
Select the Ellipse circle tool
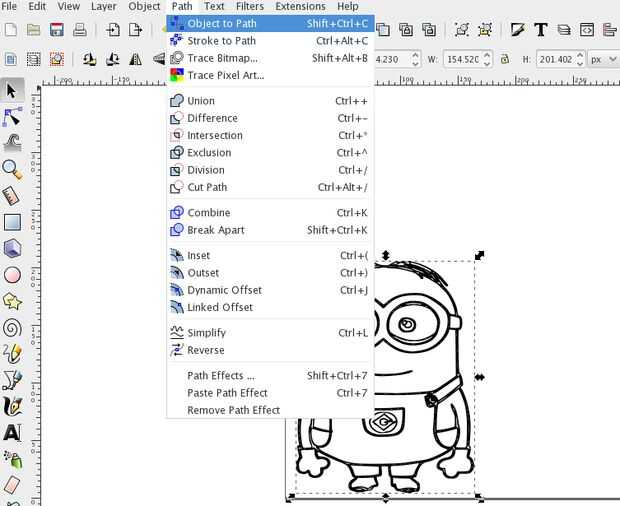coord(12,275)
